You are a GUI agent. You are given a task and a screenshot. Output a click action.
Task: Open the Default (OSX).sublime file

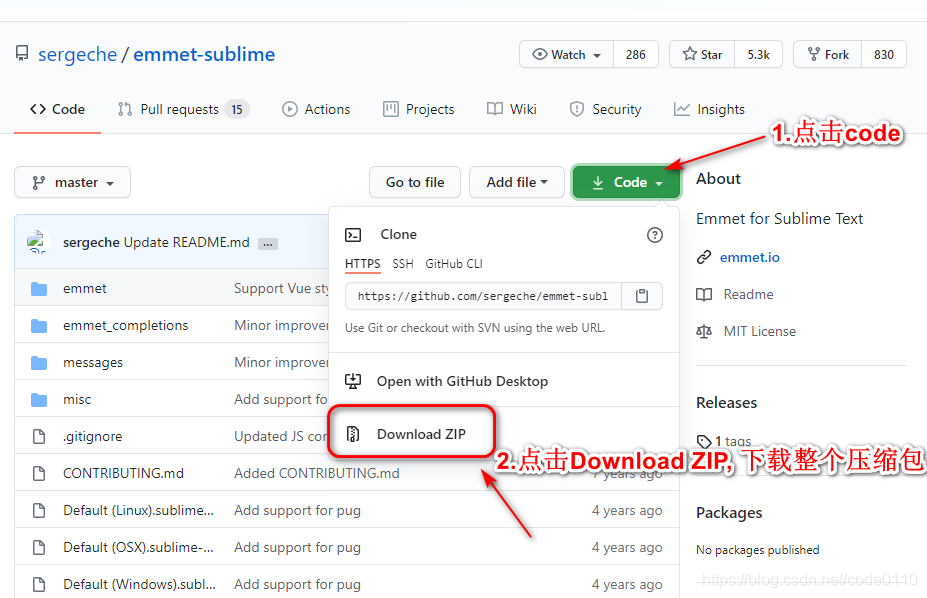pos(138,547)
